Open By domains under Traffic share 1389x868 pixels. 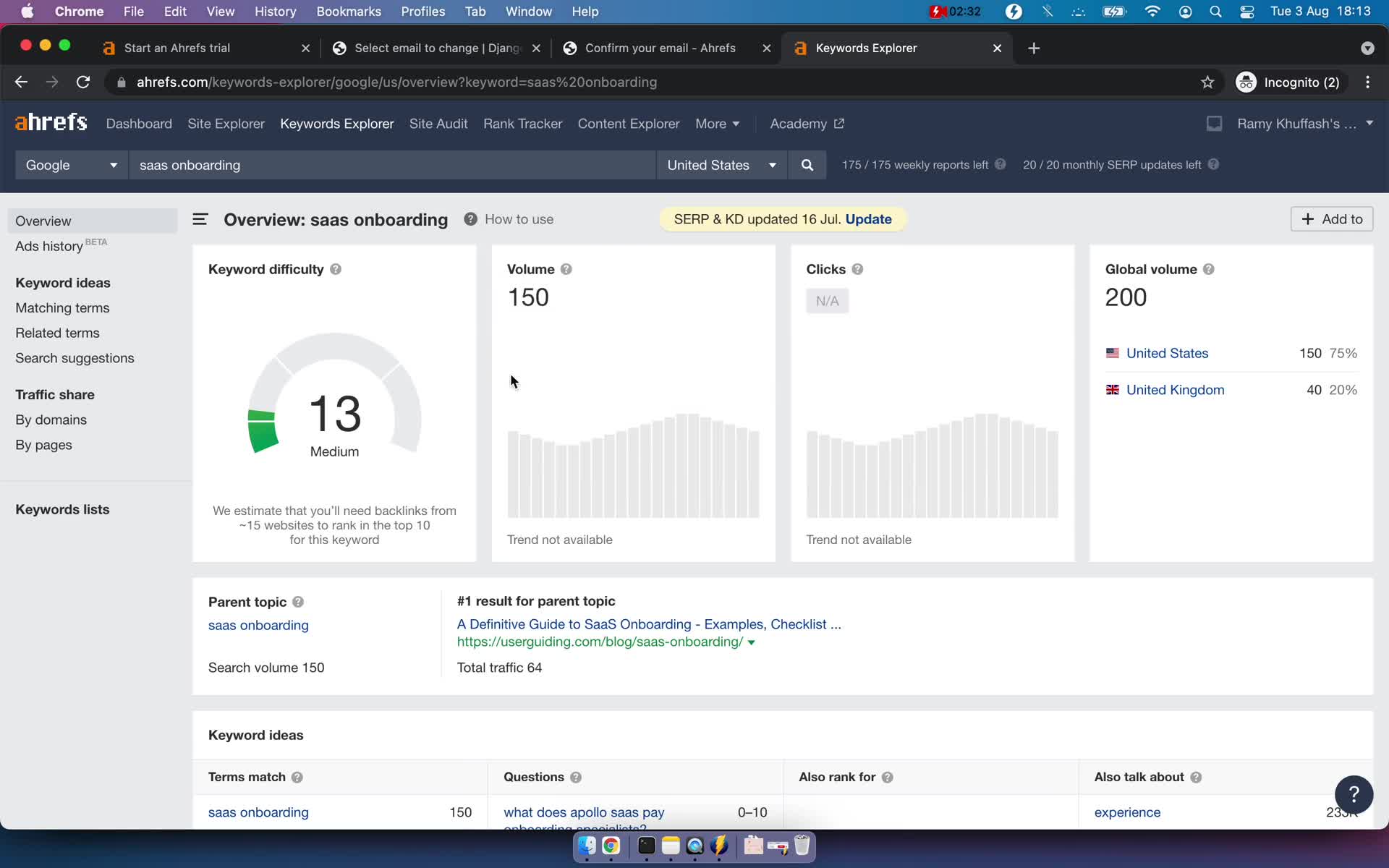pyautogui.click(x=51, y=420)
